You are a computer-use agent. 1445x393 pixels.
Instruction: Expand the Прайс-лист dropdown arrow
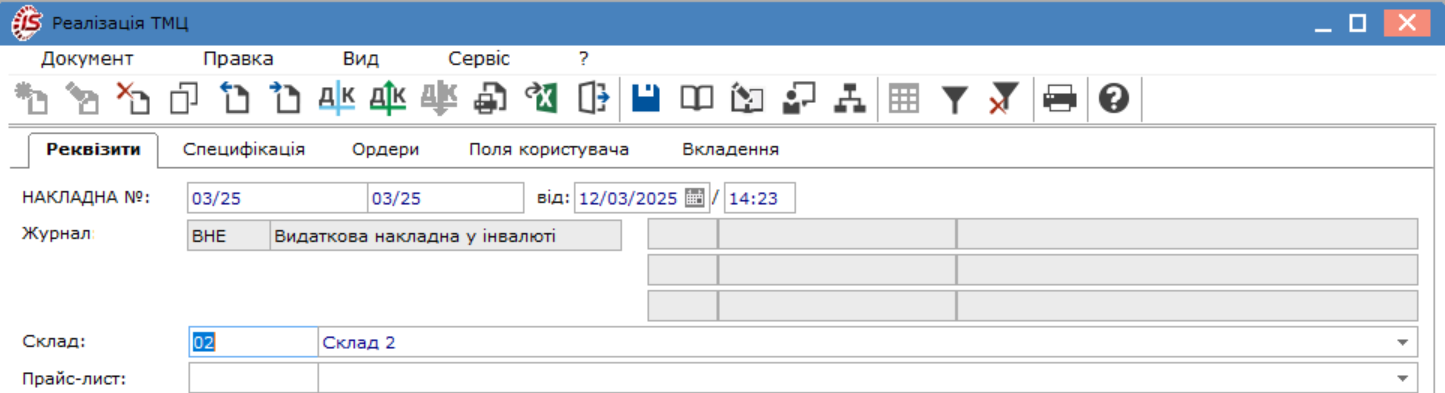(1402, 378)
